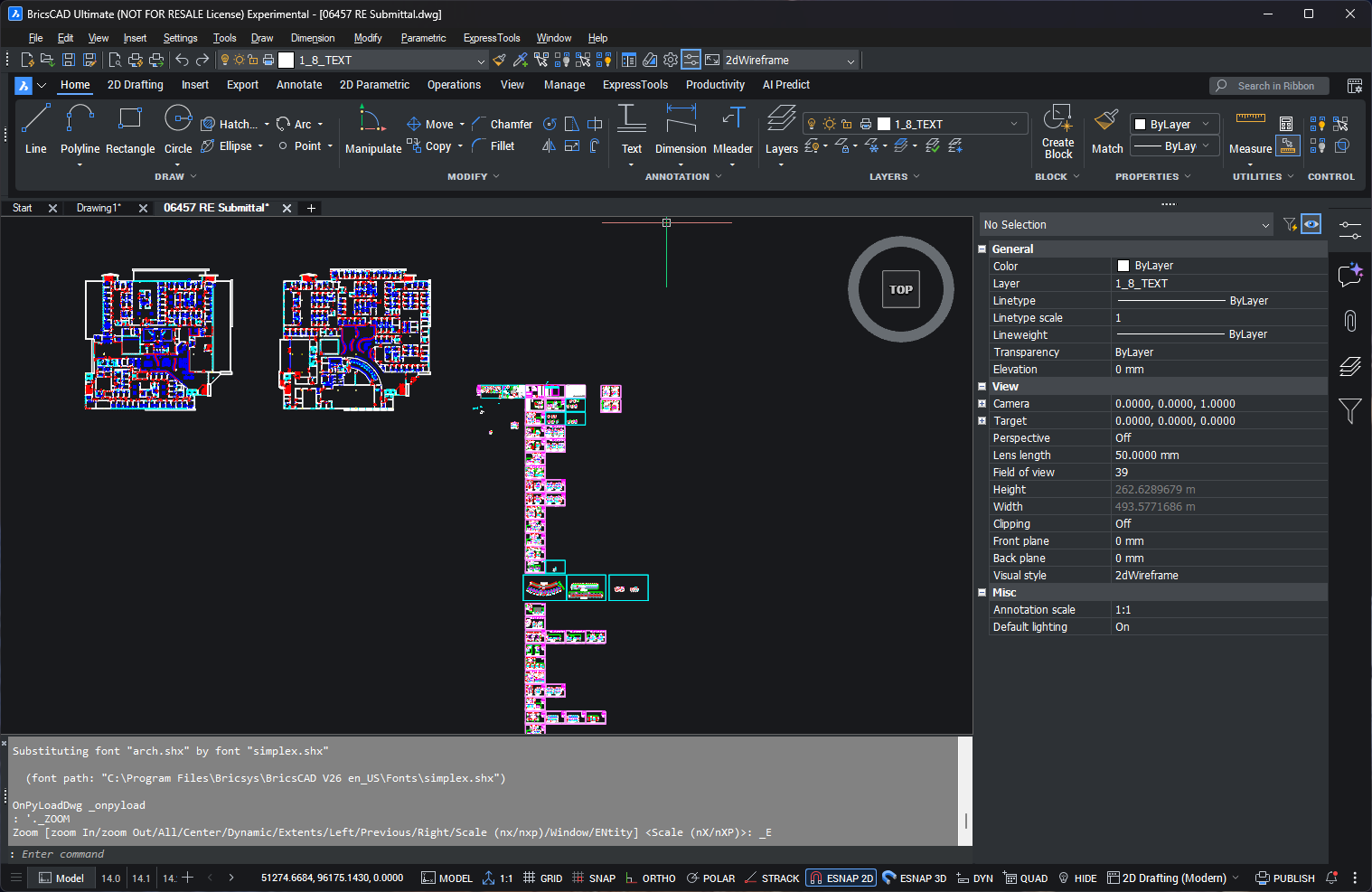
Task: Select the Circle drawing tool
Action: [178, 129]
